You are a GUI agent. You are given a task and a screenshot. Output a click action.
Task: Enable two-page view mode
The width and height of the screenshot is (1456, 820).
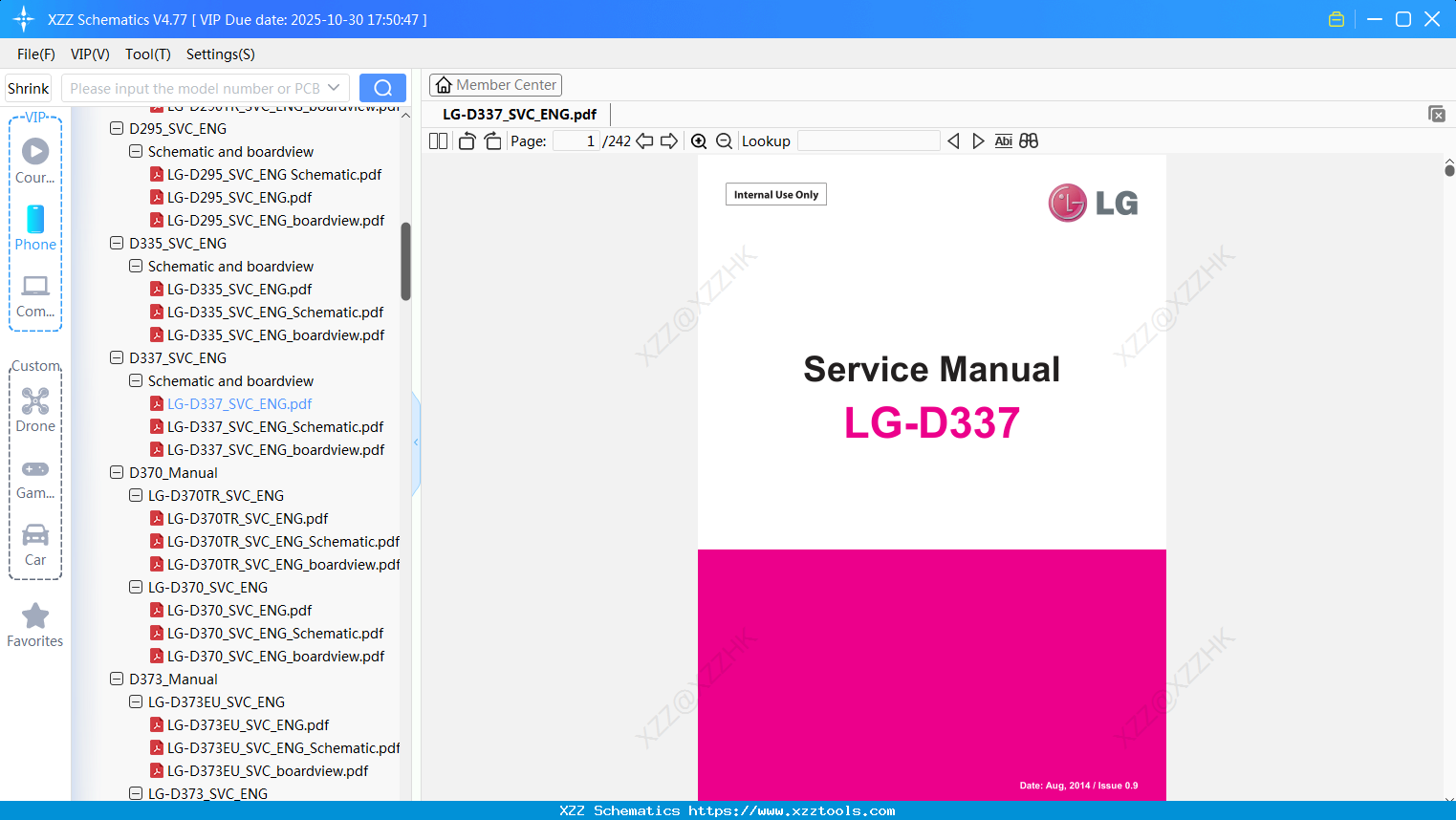tap(438, 140)
